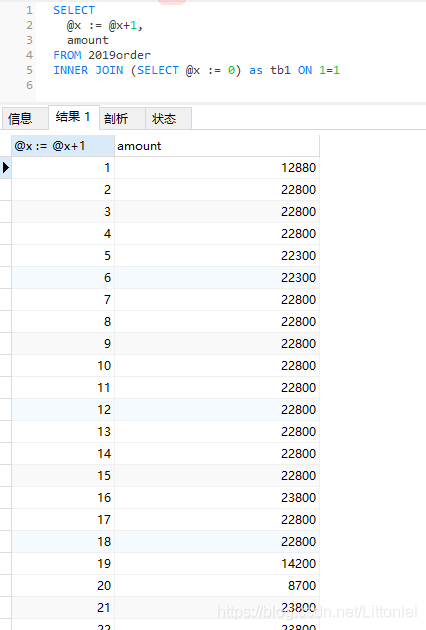Click amount cell in row 2
426x630 pixels.
217,190
